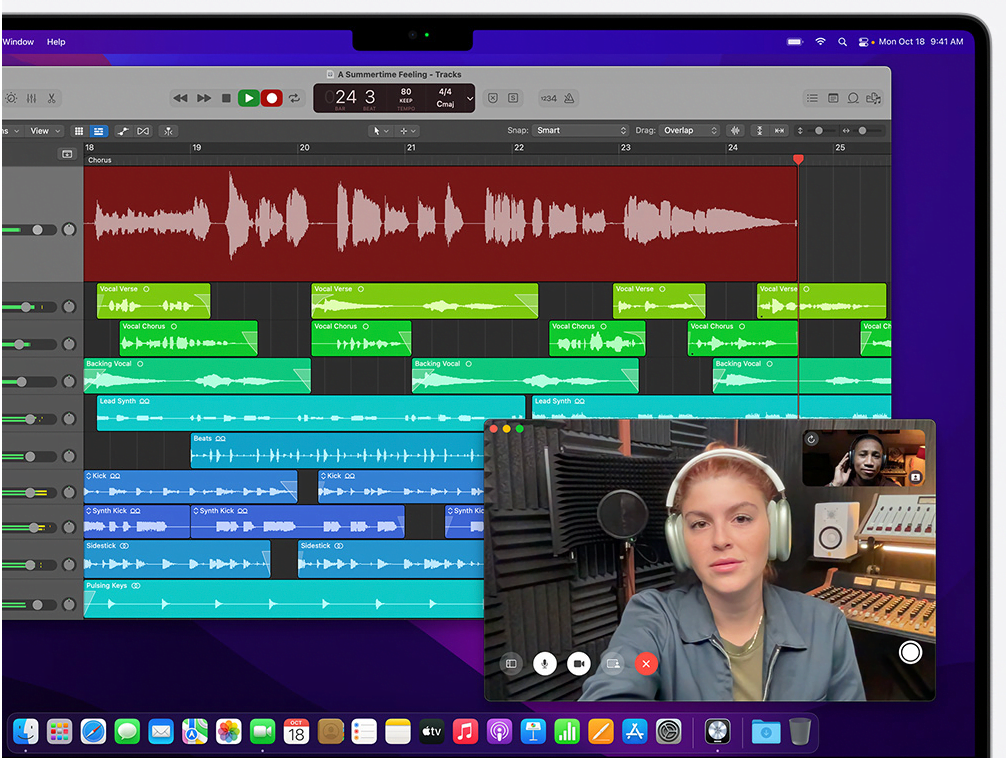This screenshot has height=758, width=1006.
Task: Open Finder from the Dock
Action: [26, 732]
